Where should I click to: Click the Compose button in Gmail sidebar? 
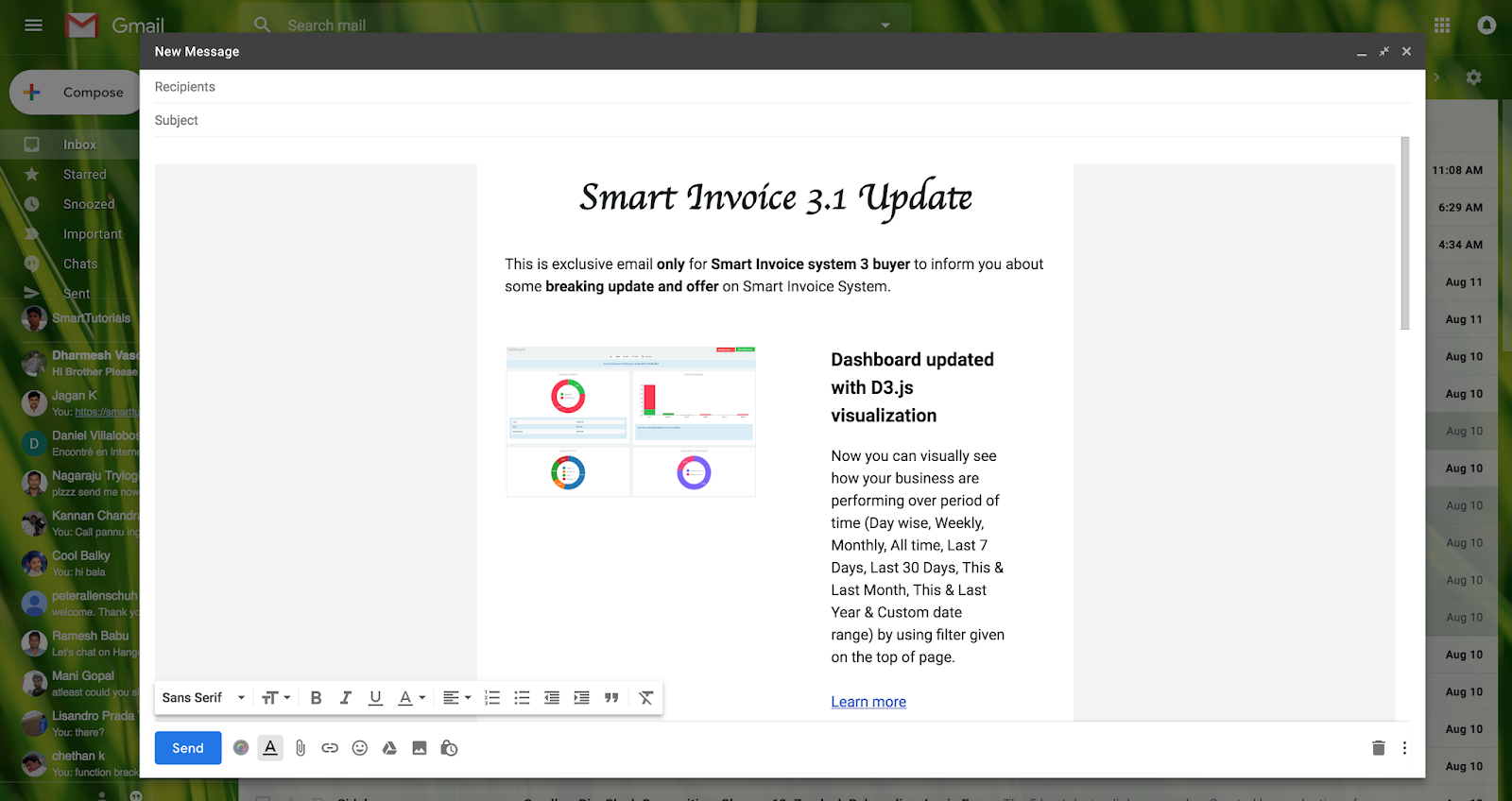pyautogui.click(x=76, y=93)
